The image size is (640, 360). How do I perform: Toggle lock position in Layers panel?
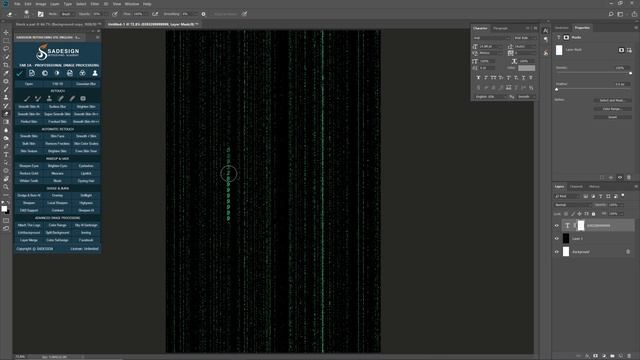580,214
